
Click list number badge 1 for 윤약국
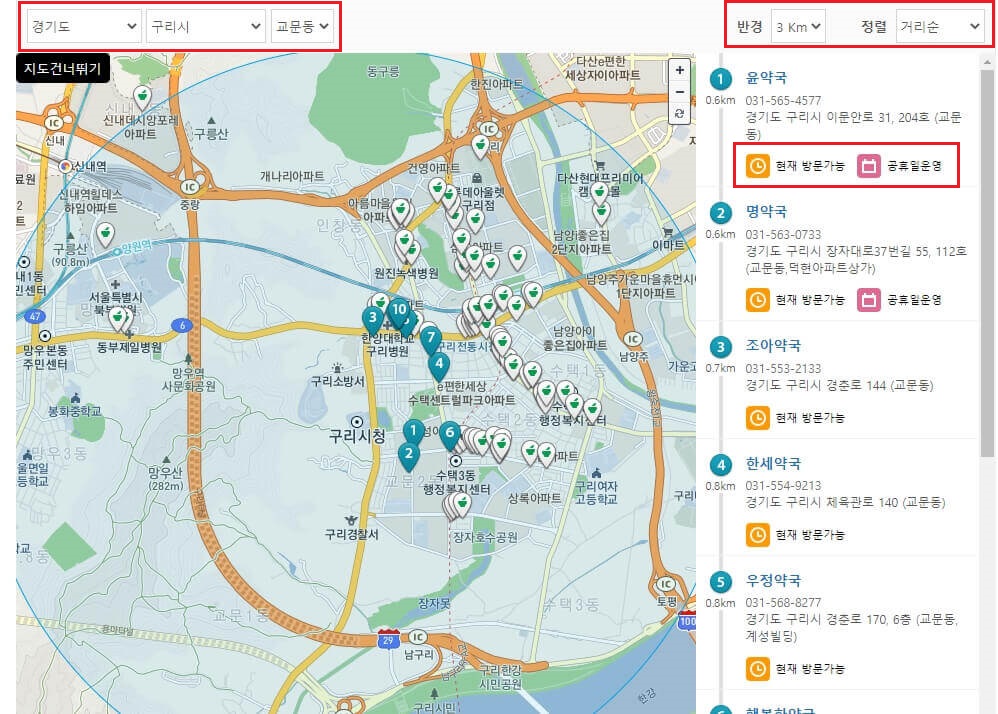tap(720, 80)
